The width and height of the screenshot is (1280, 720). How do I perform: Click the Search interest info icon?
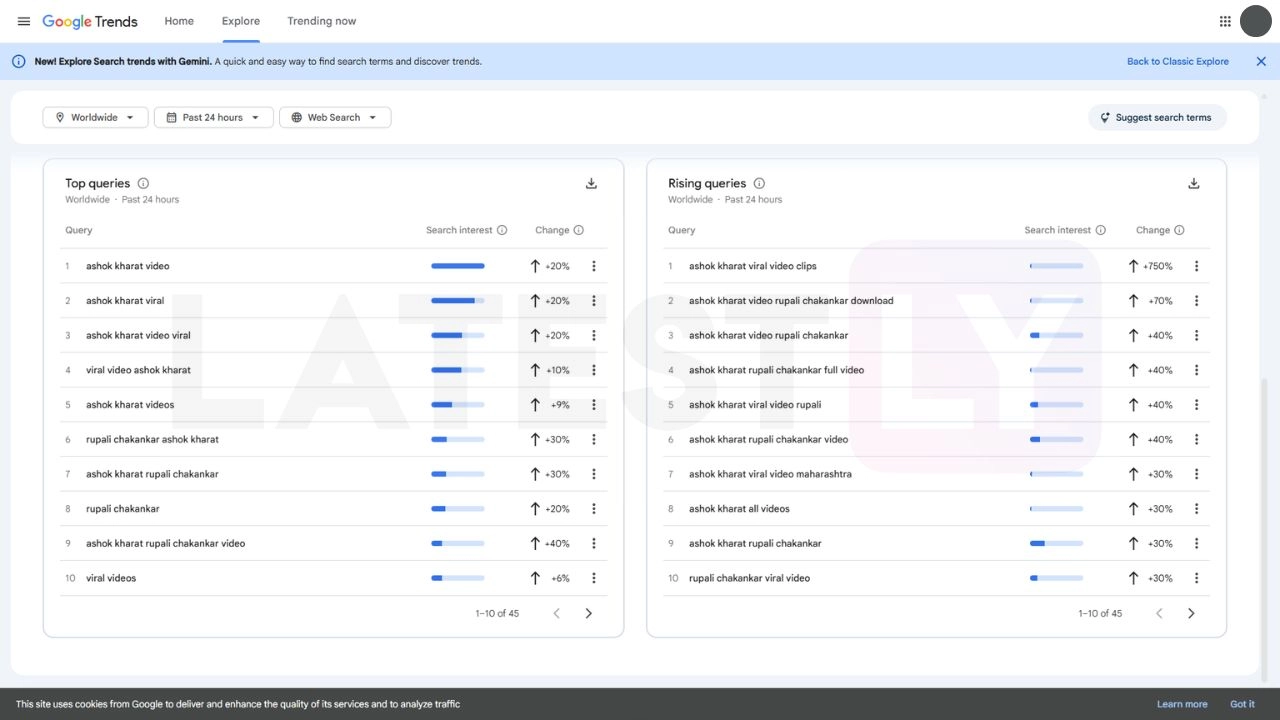[502, 230]
